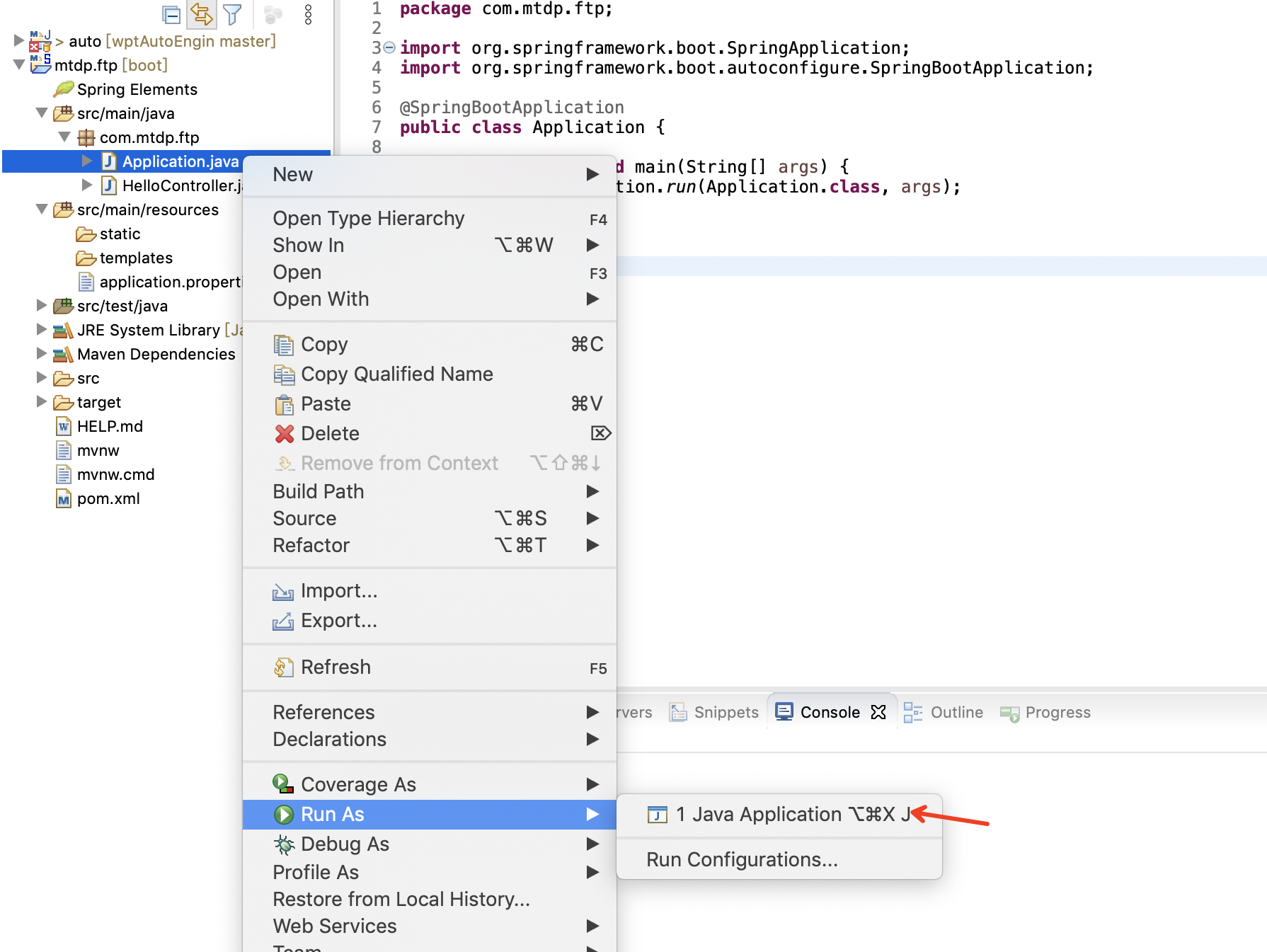Image resolution: width=1267 pixels, height=952 pixels.
Task: Select the Console view icon
Action: 784,712
